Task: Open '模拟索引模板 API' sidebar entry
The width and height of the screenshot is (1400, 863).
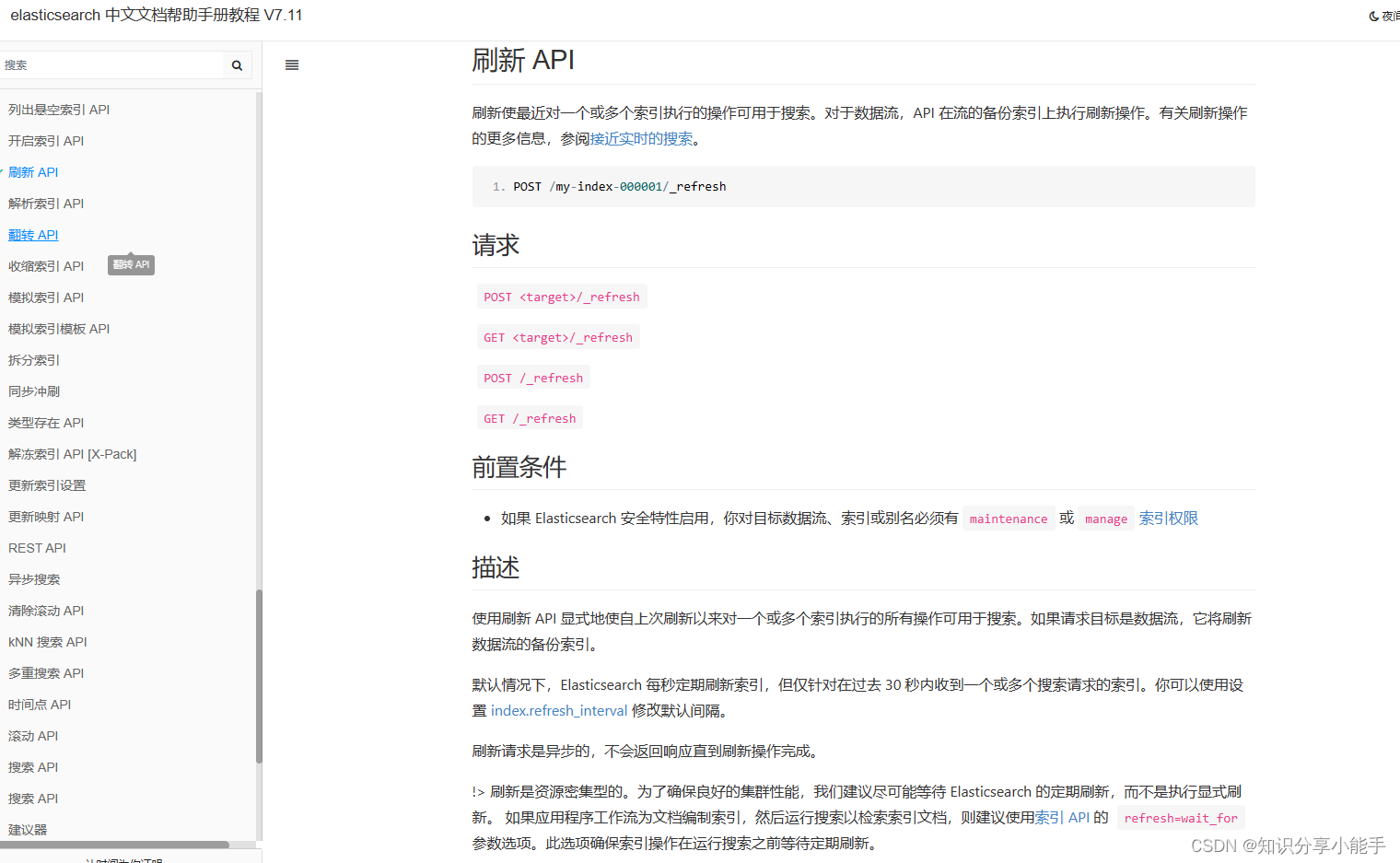Action: pos(59,329)
